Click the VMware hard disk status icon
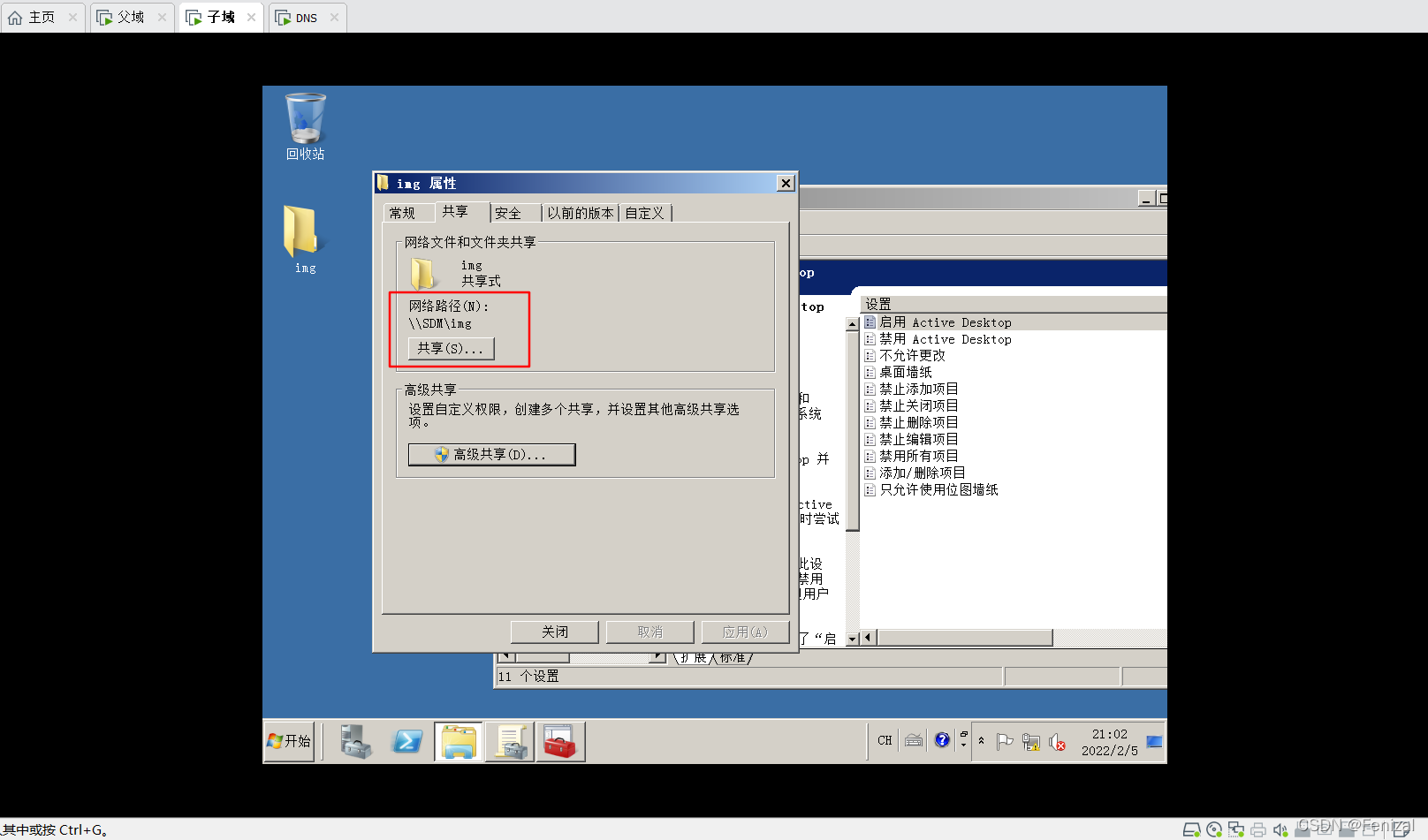The width and height of the screenshot is (1428, 840). coord(1191,829)
